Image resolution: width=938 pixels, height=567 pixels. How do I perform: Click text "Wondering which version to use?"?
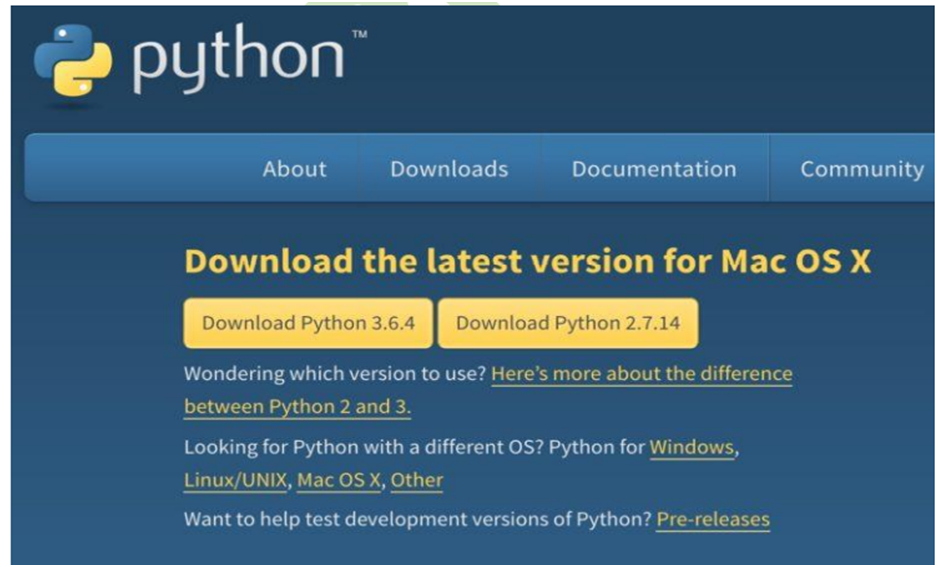coord(335,374)
